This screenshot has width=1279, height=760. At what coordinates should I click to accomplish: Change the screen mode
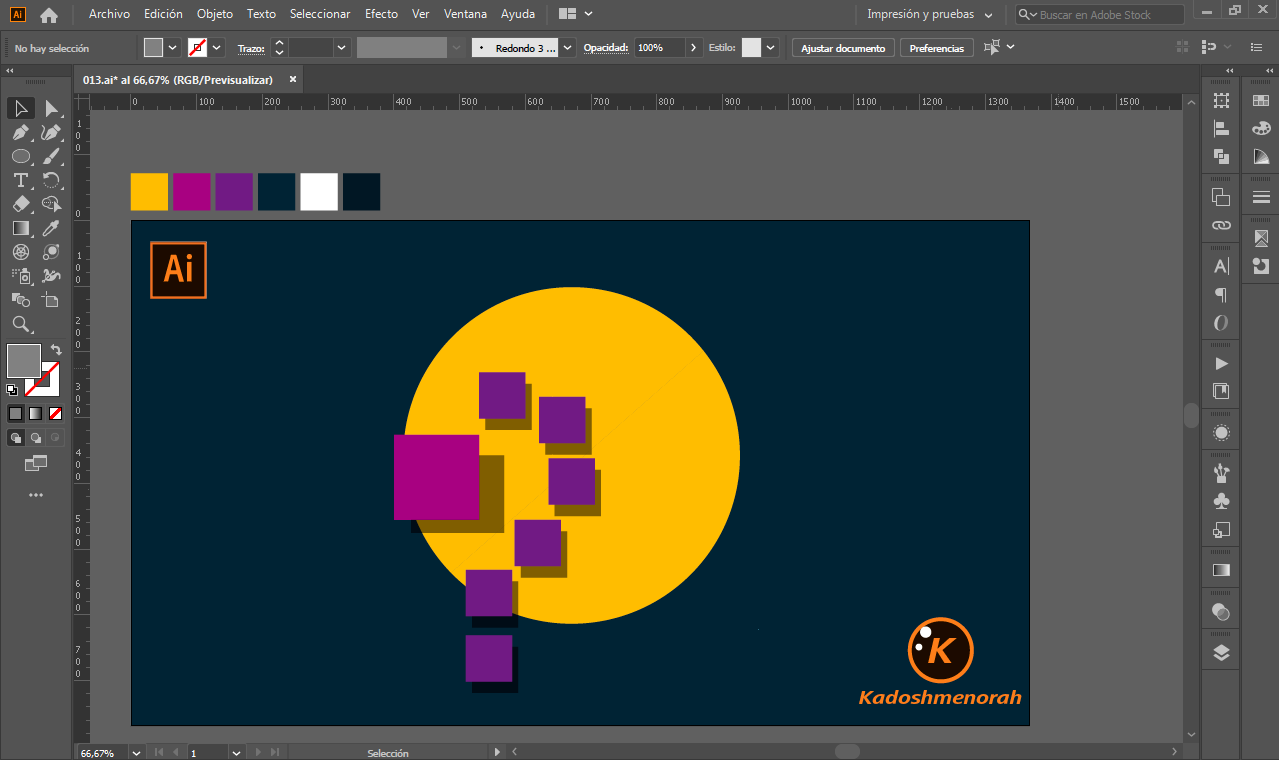point(36,463)
